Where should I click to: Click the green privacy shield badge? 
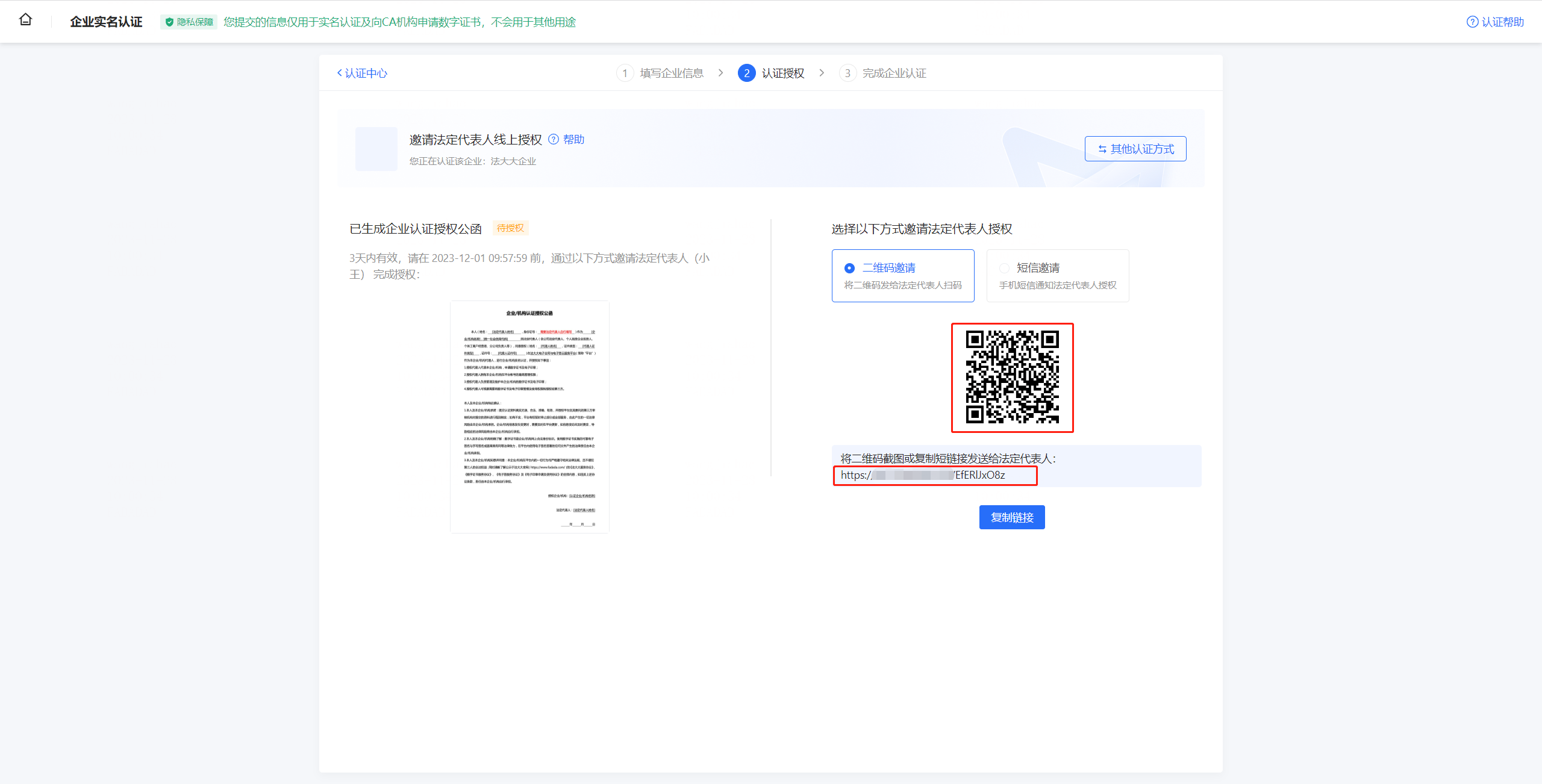189,22
